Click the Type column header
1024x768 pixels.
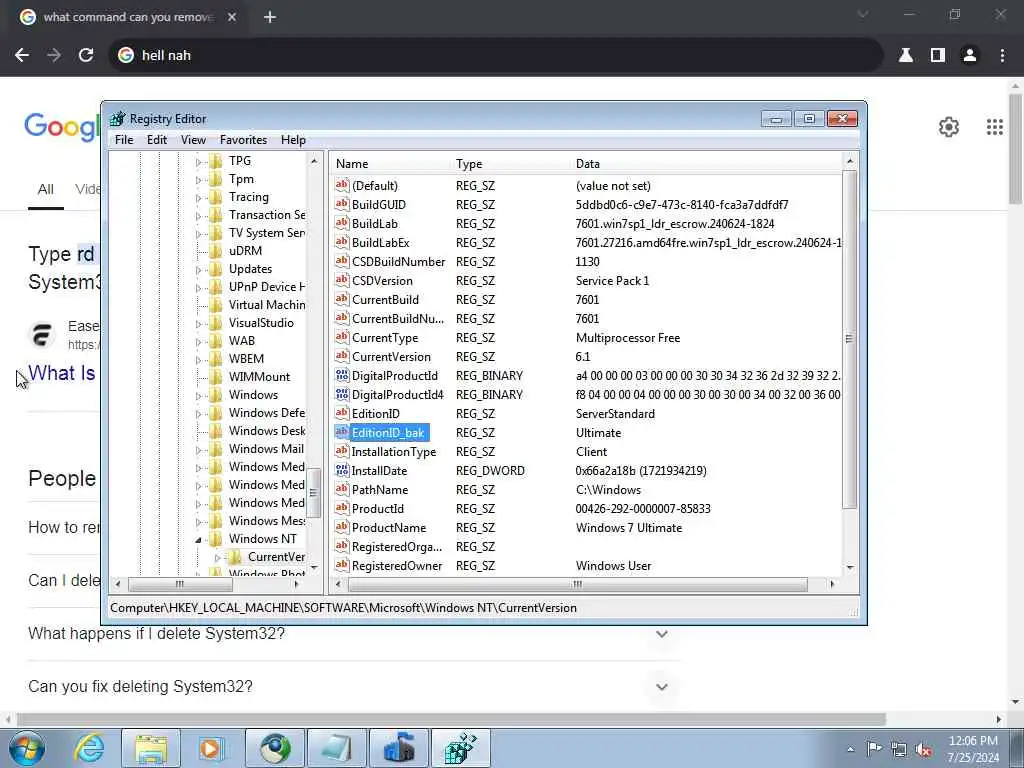click(510, 164)
